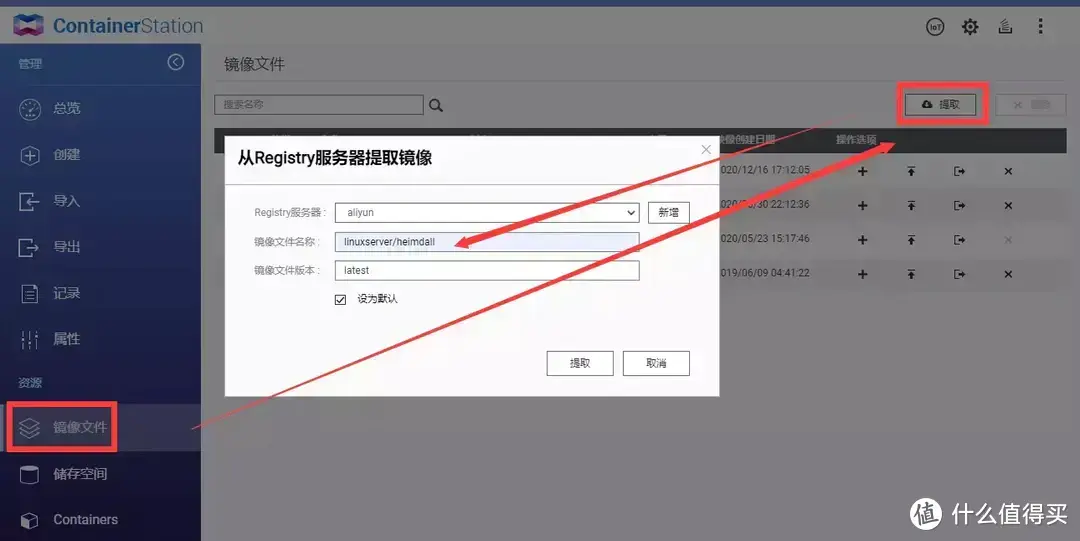Delete the image in the 04:41:22 row
The image size is (1080, 541).
[x=1008, y=274]
